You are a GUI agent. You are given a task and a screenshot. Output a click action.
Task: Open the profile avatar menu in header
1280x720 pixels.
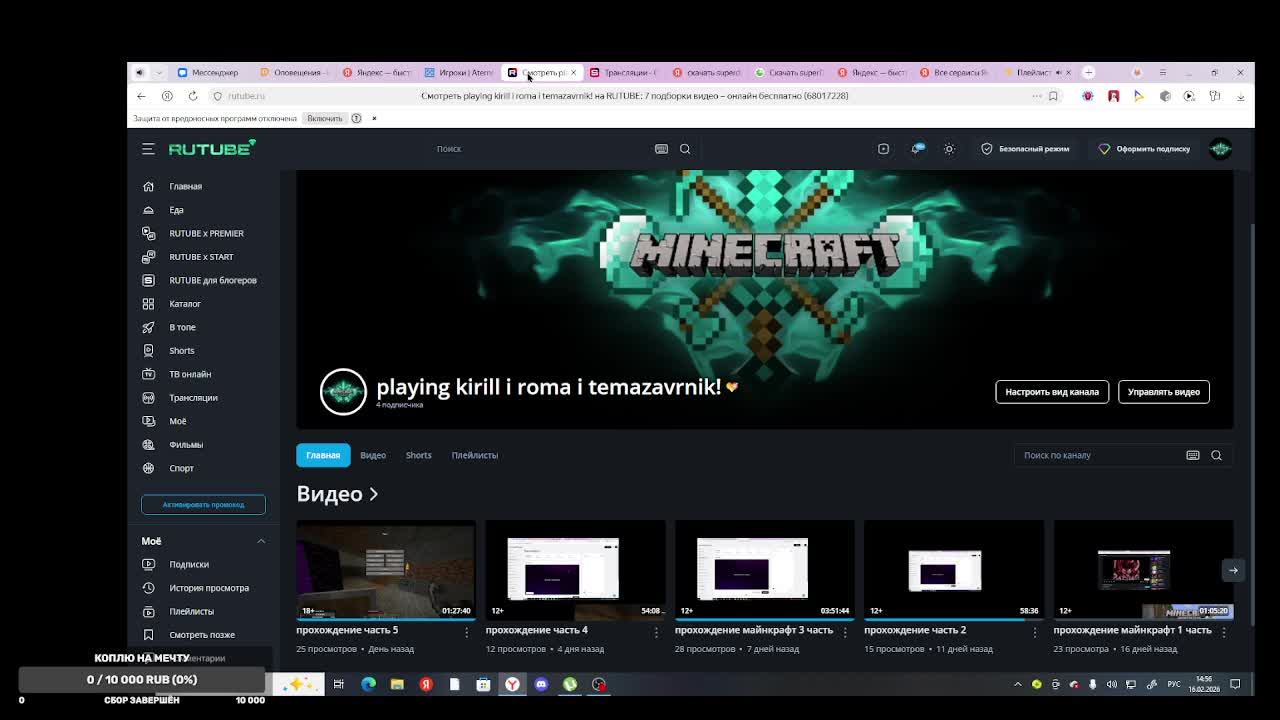[1220, 149]
